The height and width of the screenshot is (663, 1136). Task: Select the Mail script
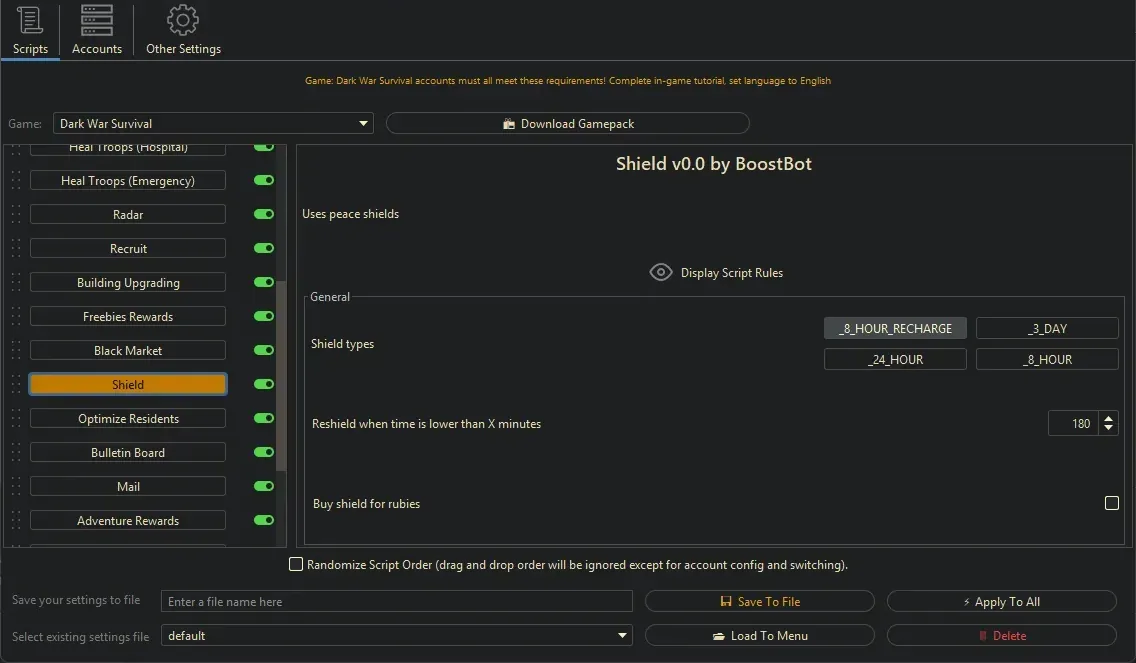click(128, 487)
